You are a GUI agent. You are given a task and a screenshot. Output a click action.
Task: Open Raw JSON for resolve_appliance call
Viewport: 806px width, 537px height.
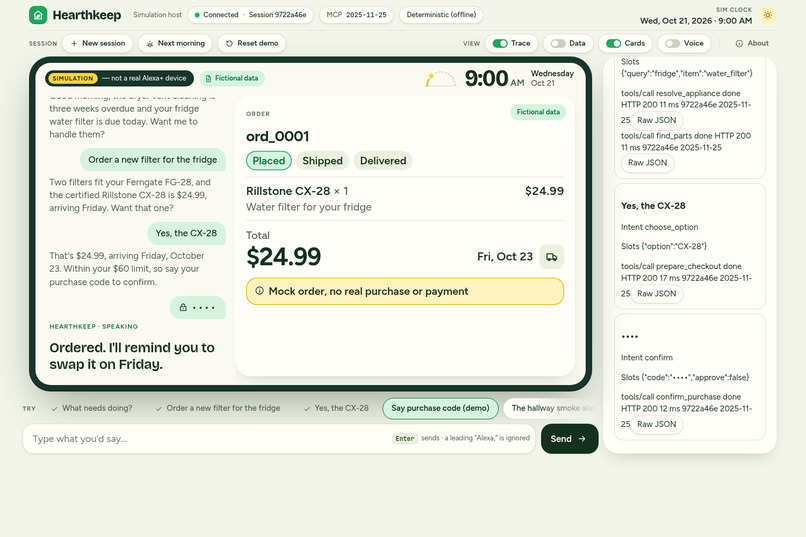(656, 120)
